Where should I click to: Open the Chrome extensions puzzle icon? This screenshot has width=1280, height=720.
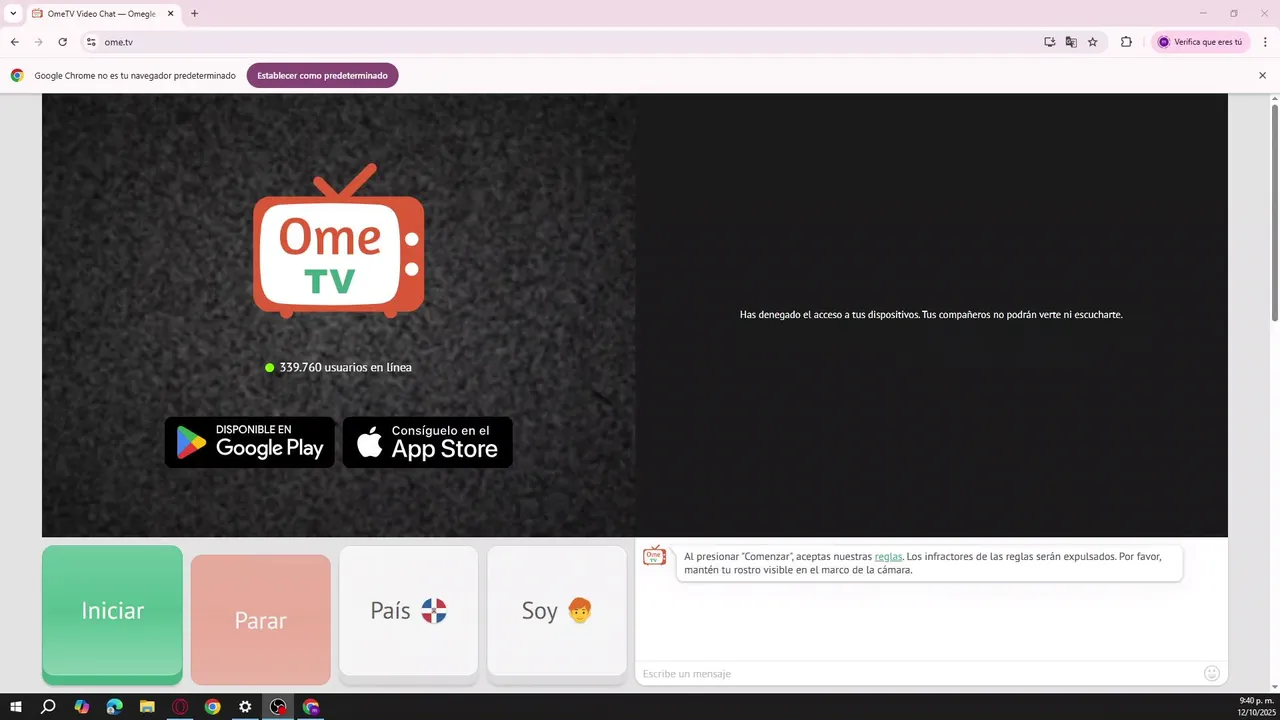pyautogui.click(x=1126, y=42)
